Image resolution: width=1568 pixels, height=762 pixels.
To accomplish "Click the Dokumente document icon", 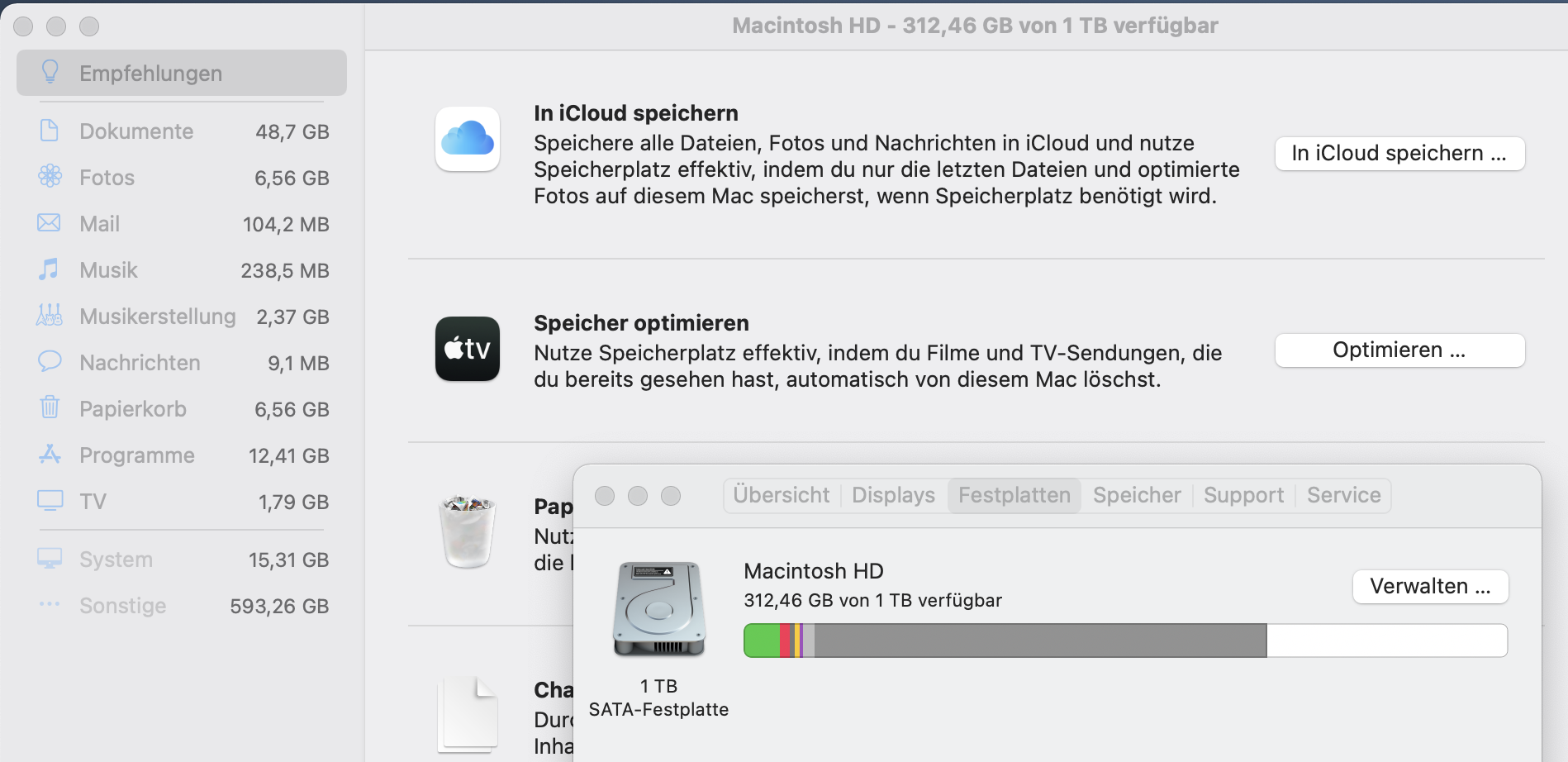I will point(50,131).
